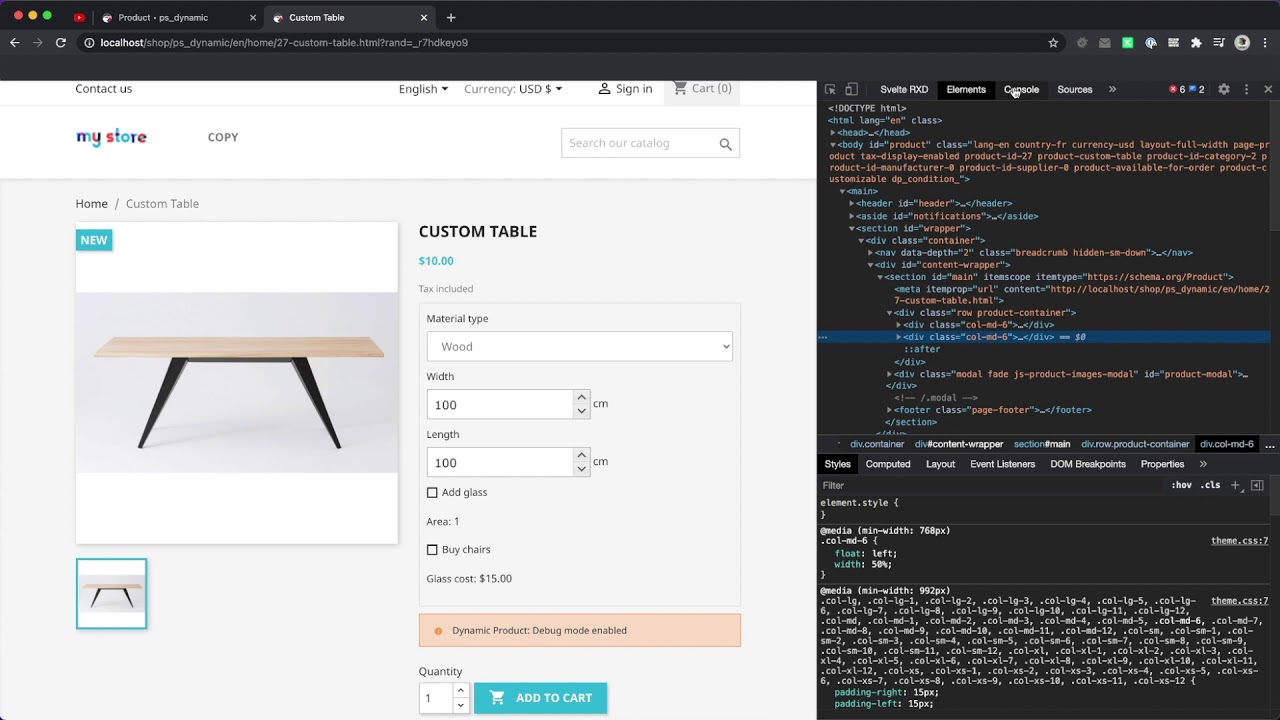The height and width of the screenshot is (720, 1280).
Task: Click the envelope mail extension icon
Action: 1104,43
